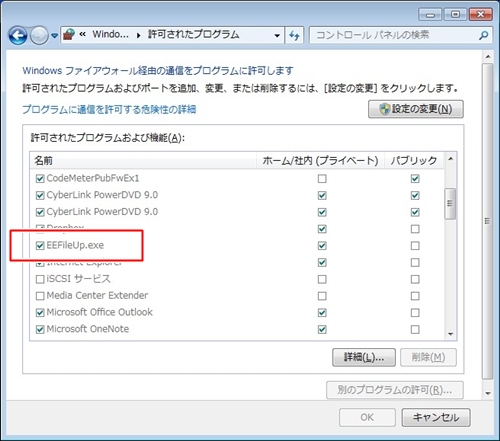Viewport: 500px width, 441px height.
Task: Click breadcrumb arrow after Windo...
Action: click(x=138, y=35)
